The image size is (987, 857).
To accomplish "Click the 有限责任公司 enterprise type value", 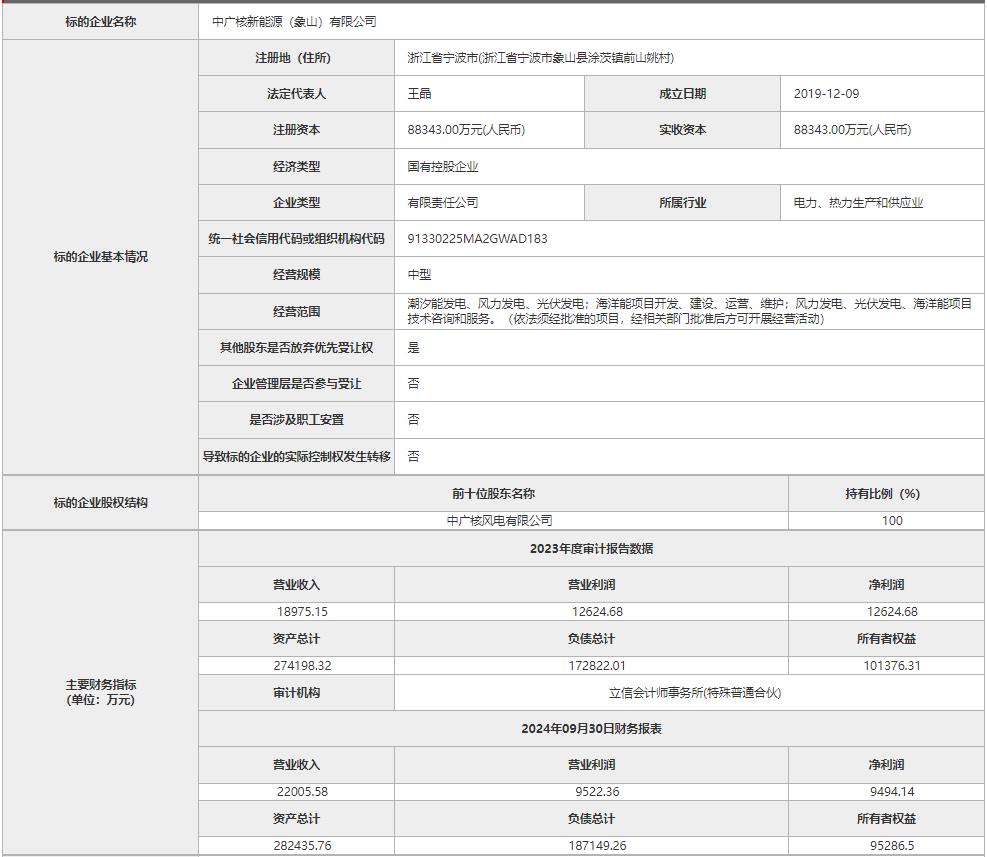I will tap(442, 203).
